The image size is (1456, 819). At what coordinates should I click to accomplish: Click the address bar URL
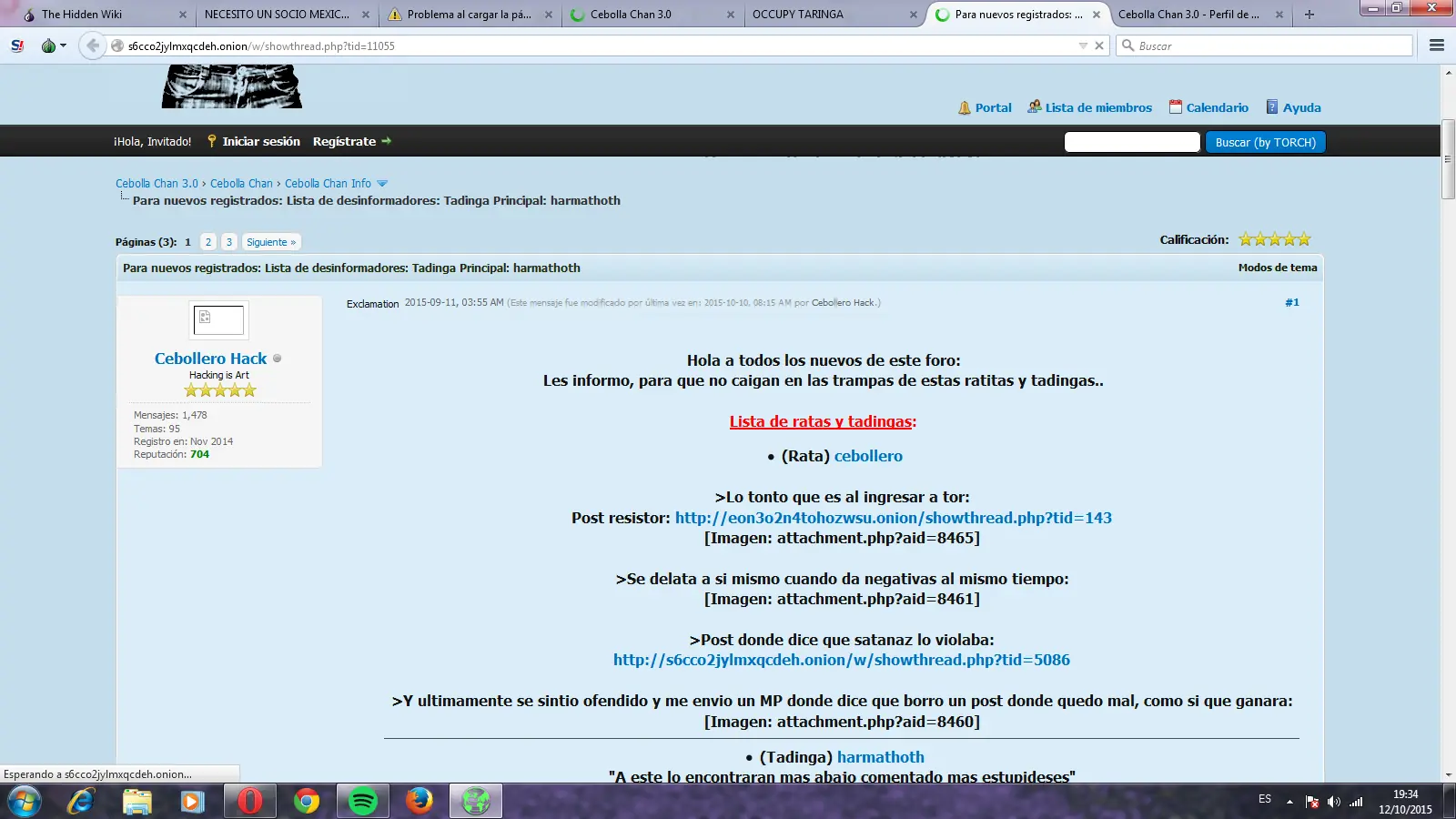pos(261,45)
